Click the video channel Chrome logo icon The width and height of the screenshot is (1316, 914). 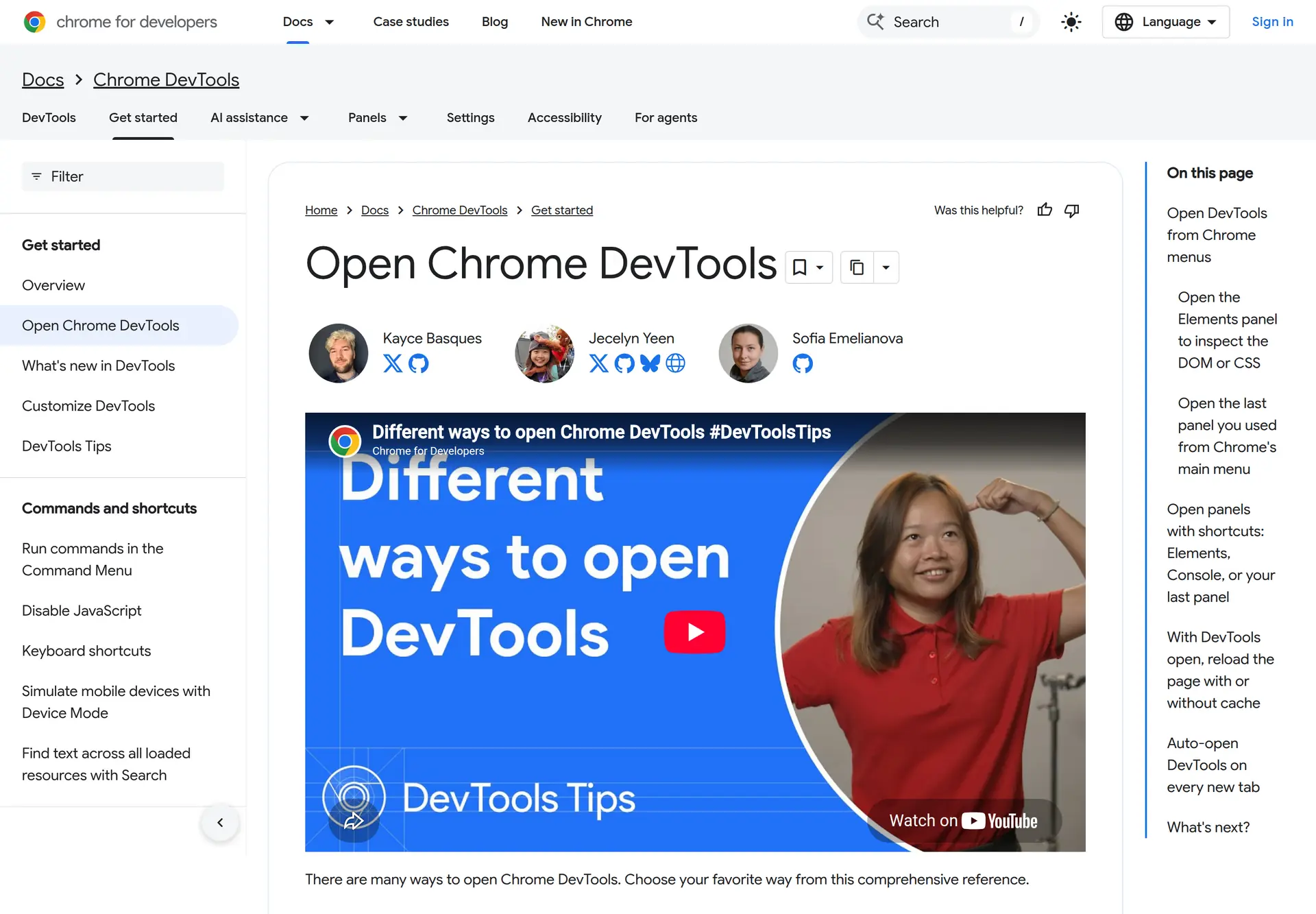(x=345, y=442)
